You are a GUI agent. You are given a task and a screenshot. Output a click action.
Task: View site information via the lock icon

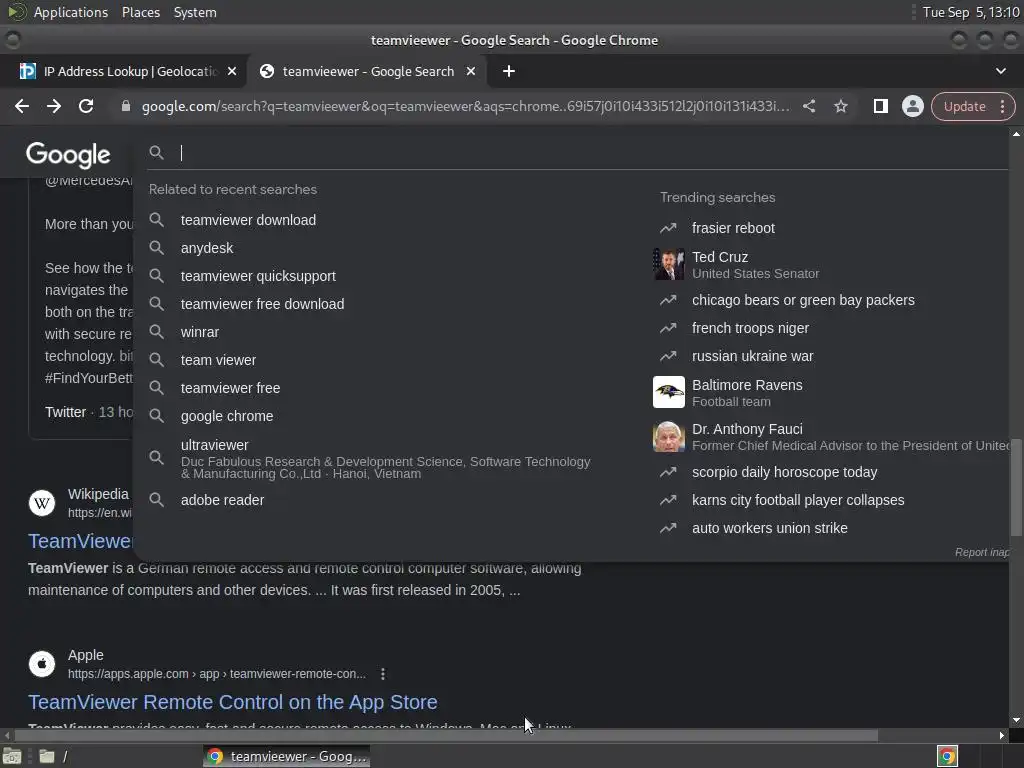126,106
